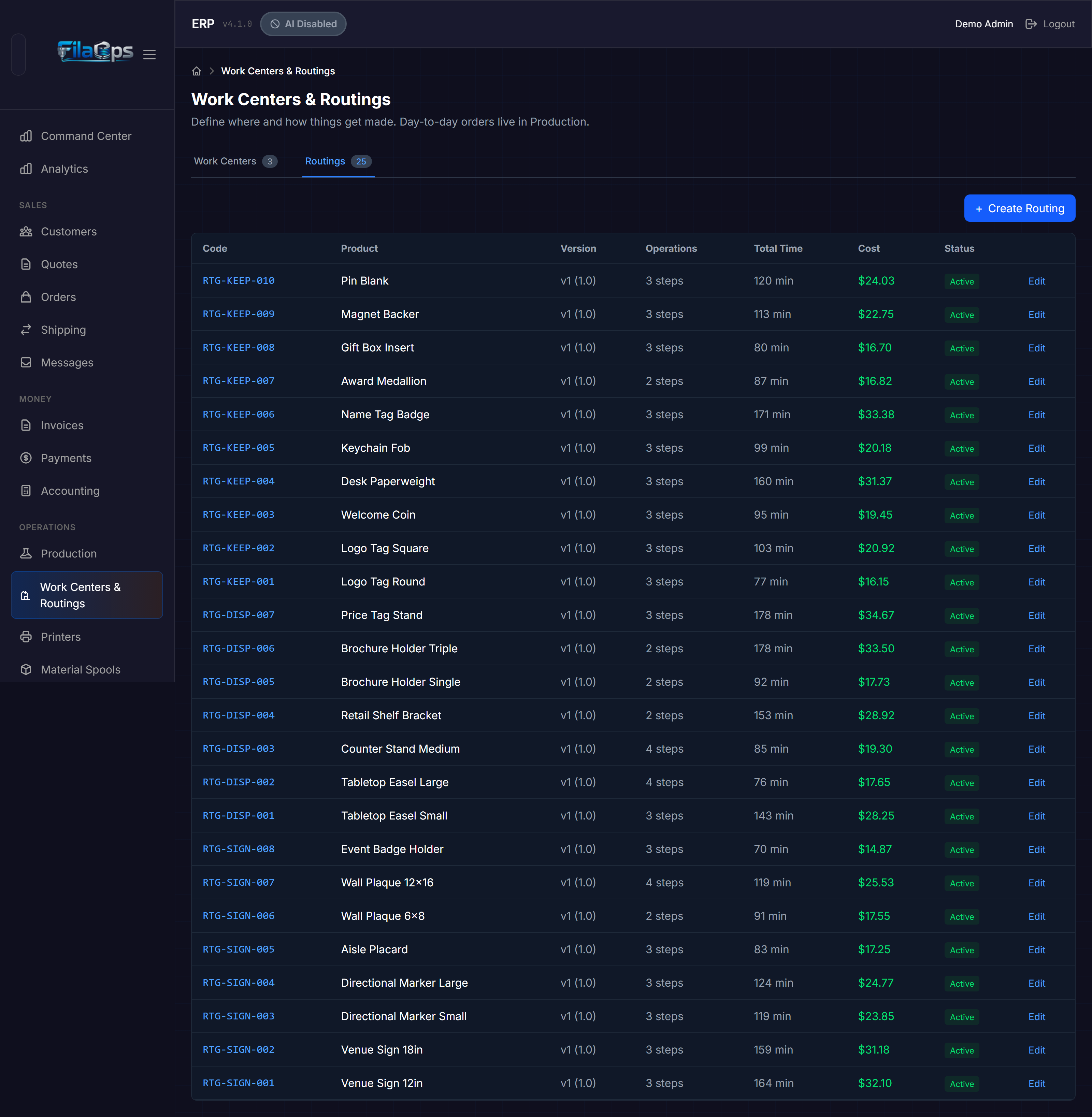Open routing code RTG-DISP-006
1092x1117 pixels.
pos(239,649)
